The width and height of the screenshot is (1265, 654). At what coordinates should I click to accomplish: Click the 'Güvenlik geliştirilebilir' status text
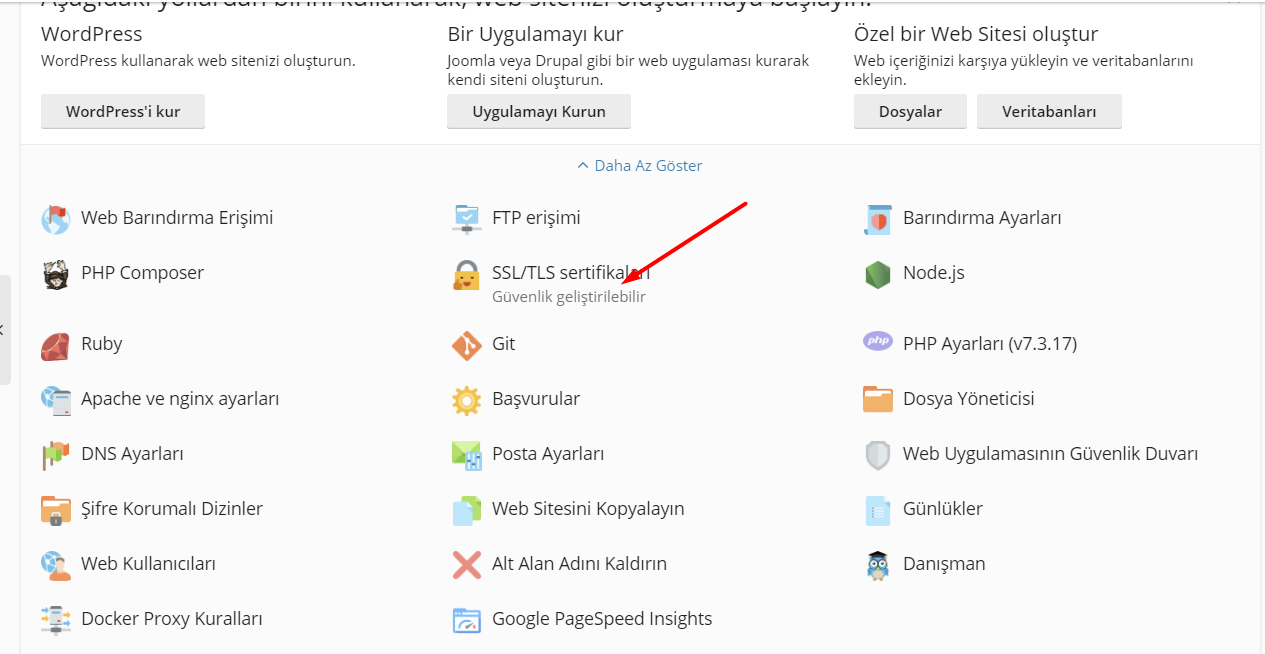(x=569, y=297)
